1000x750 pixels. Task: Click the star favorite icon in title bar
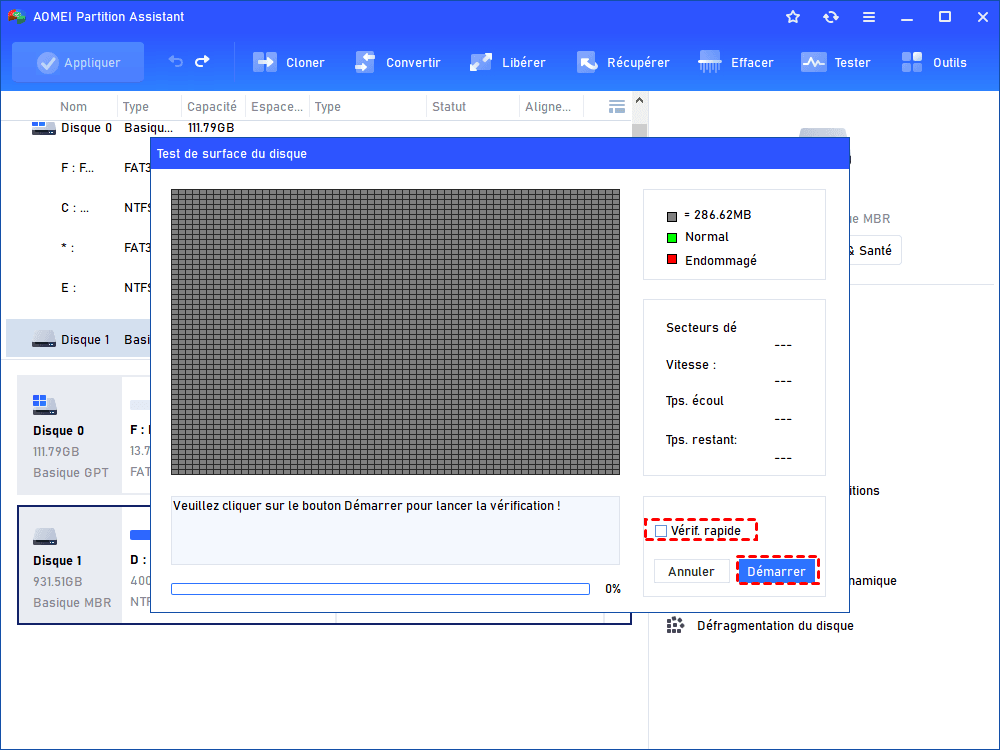click(793, 17)
